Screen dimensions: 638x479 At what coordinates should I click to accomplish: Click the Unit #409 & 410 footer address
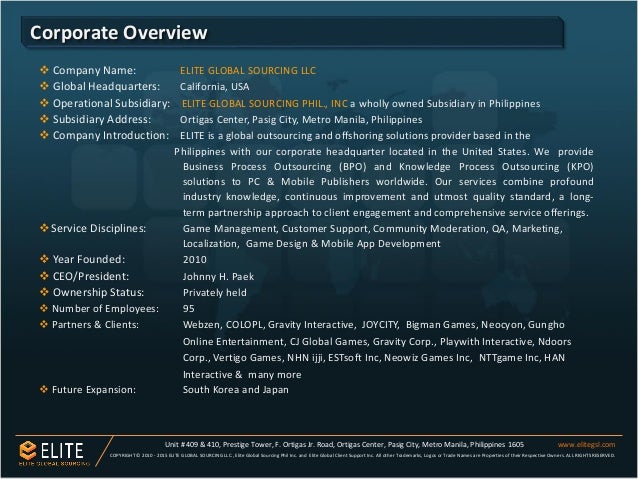coord(344,444)
